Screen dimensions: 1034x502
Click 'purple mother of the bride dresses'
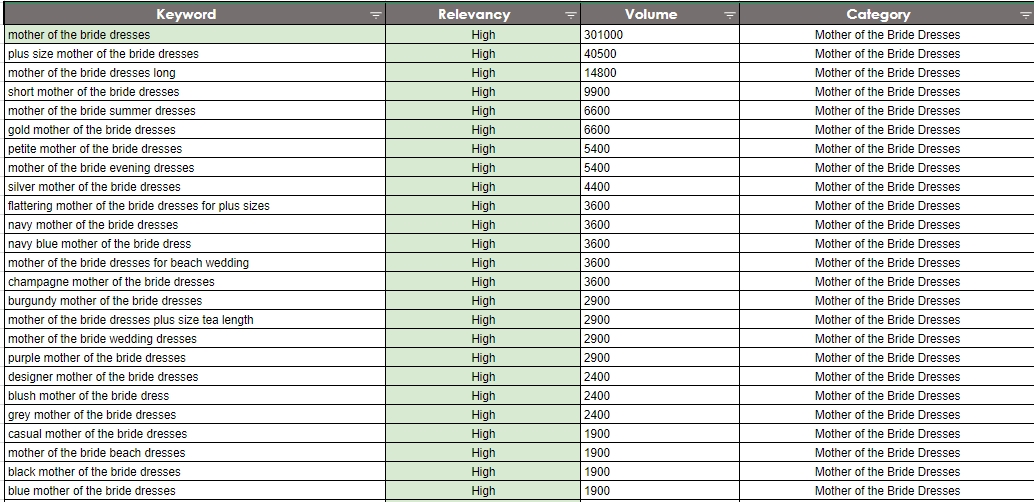195,358
